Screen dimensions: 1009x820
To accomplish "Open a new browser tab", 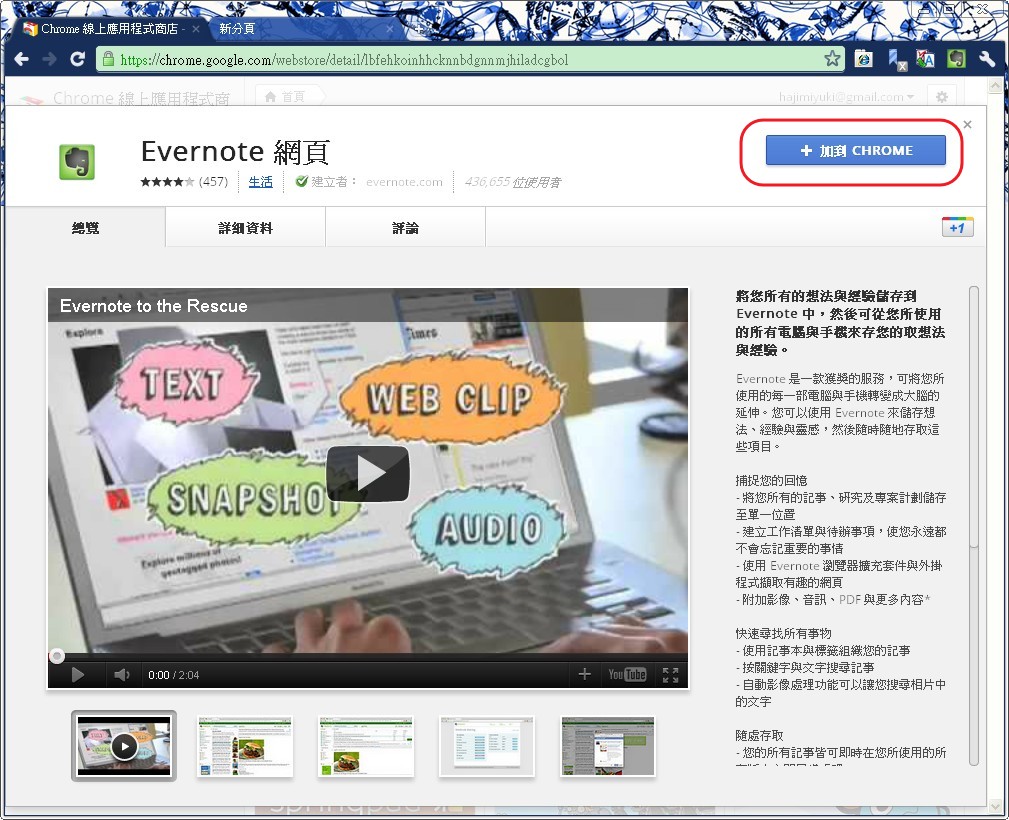I will click(419, 29).
